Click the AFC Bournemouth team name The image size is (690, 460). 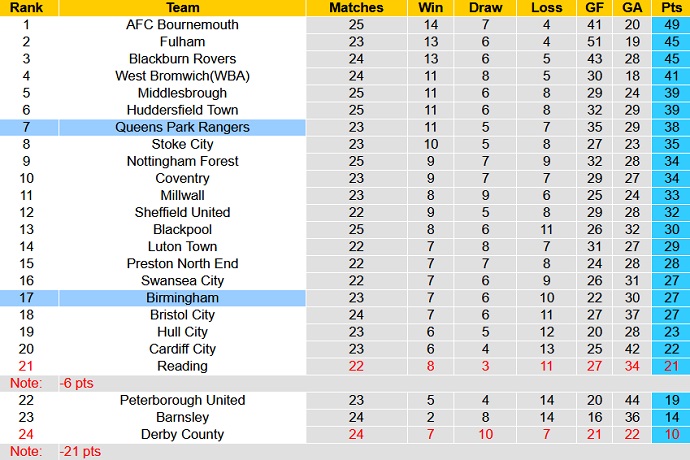182,24
